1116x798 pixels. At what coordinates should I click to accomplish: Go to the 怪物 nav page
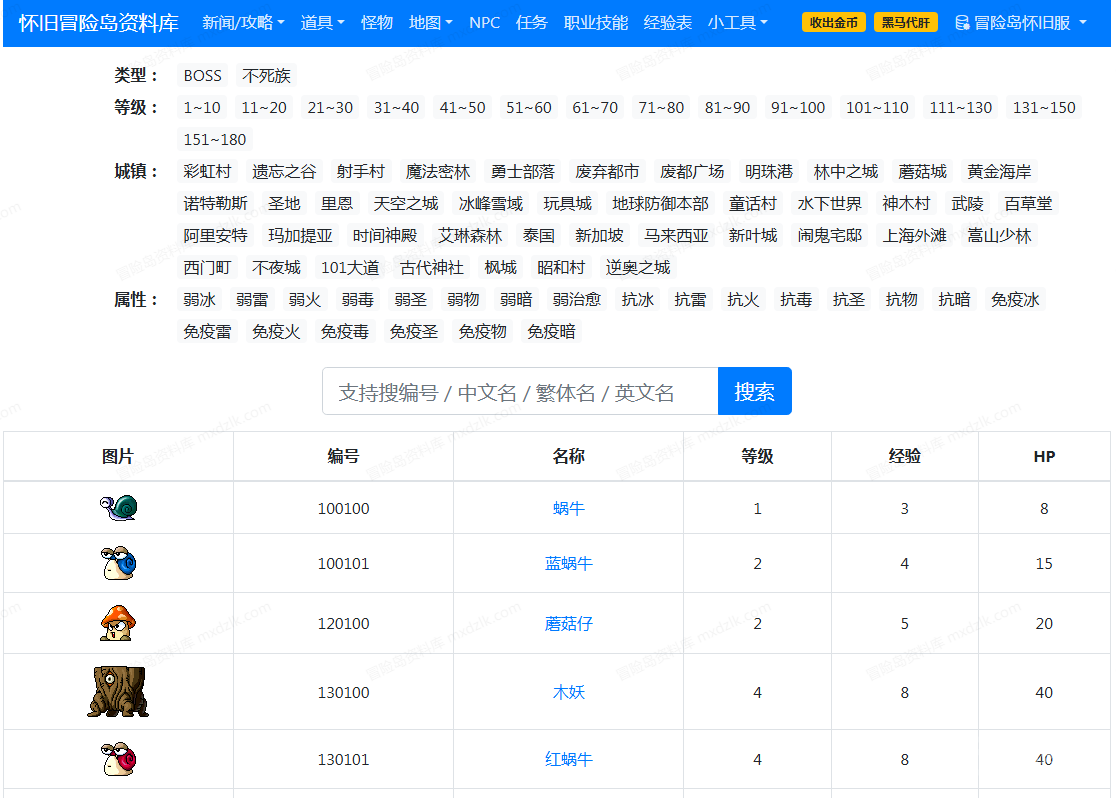pos(377,23)
